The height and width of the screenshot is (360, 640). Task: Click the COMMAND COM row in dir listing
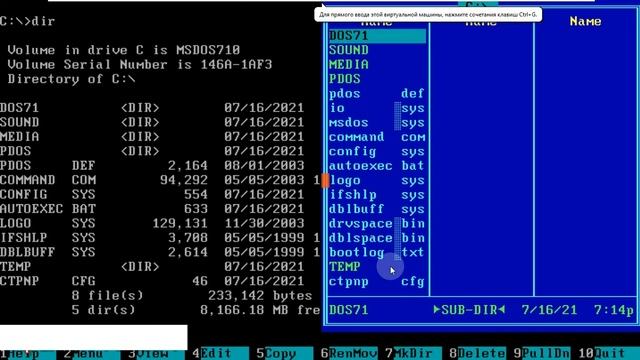[159, 180]
